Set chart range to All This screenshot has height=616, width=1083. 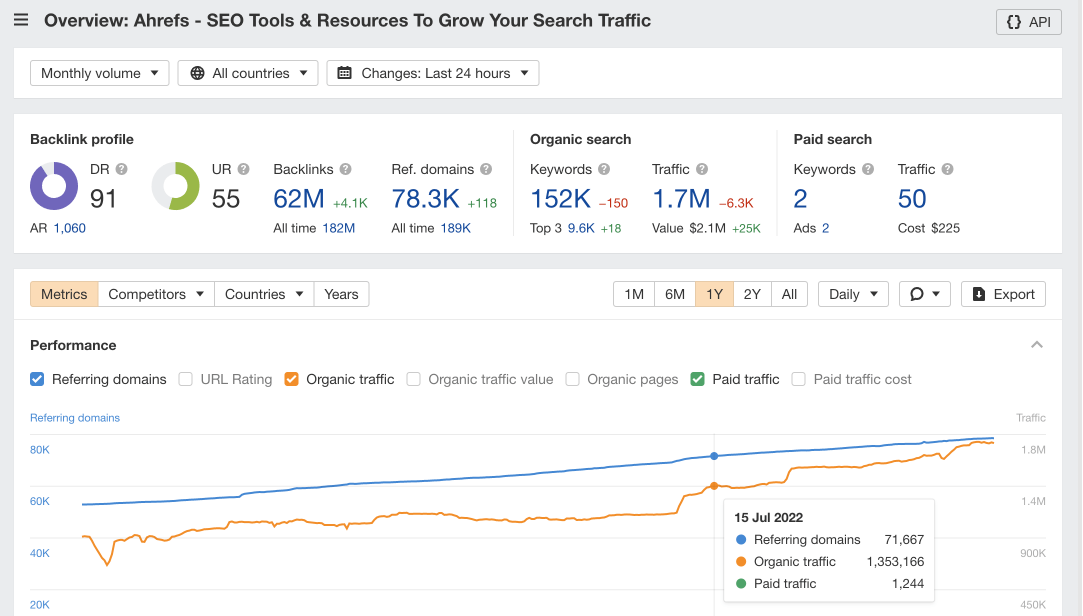click(x=789, y=294)
